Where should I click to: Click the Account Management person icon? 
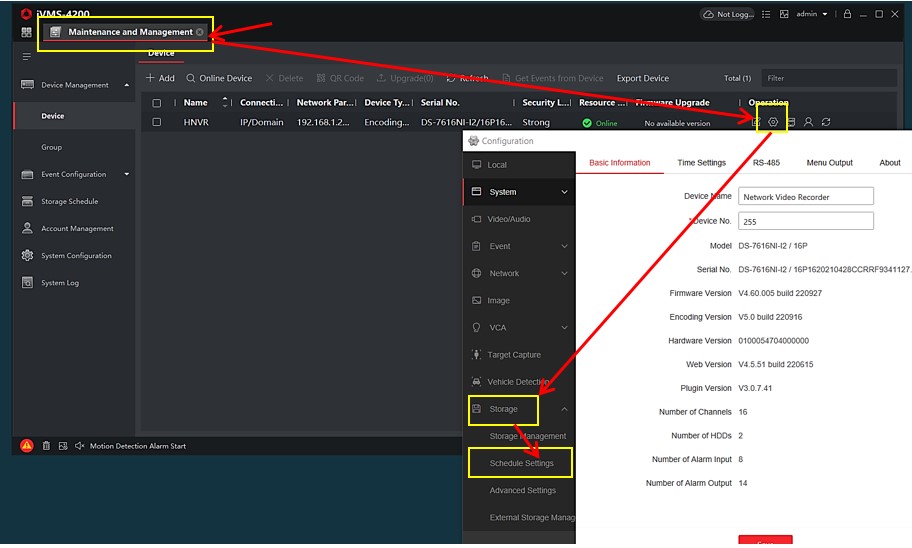(x=27, y=228)
